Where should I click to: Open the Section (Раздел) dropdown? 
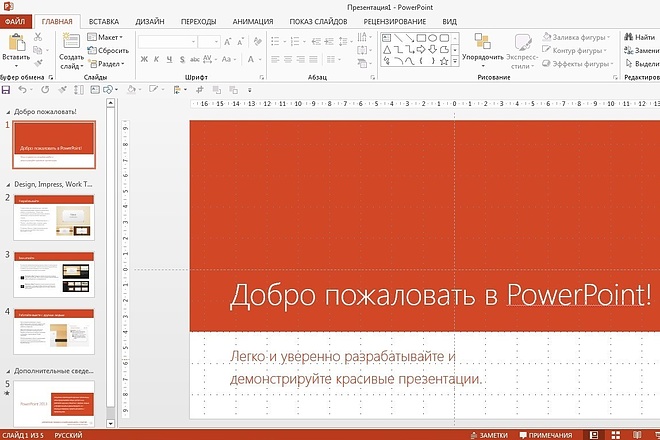[x=106, y=64]
